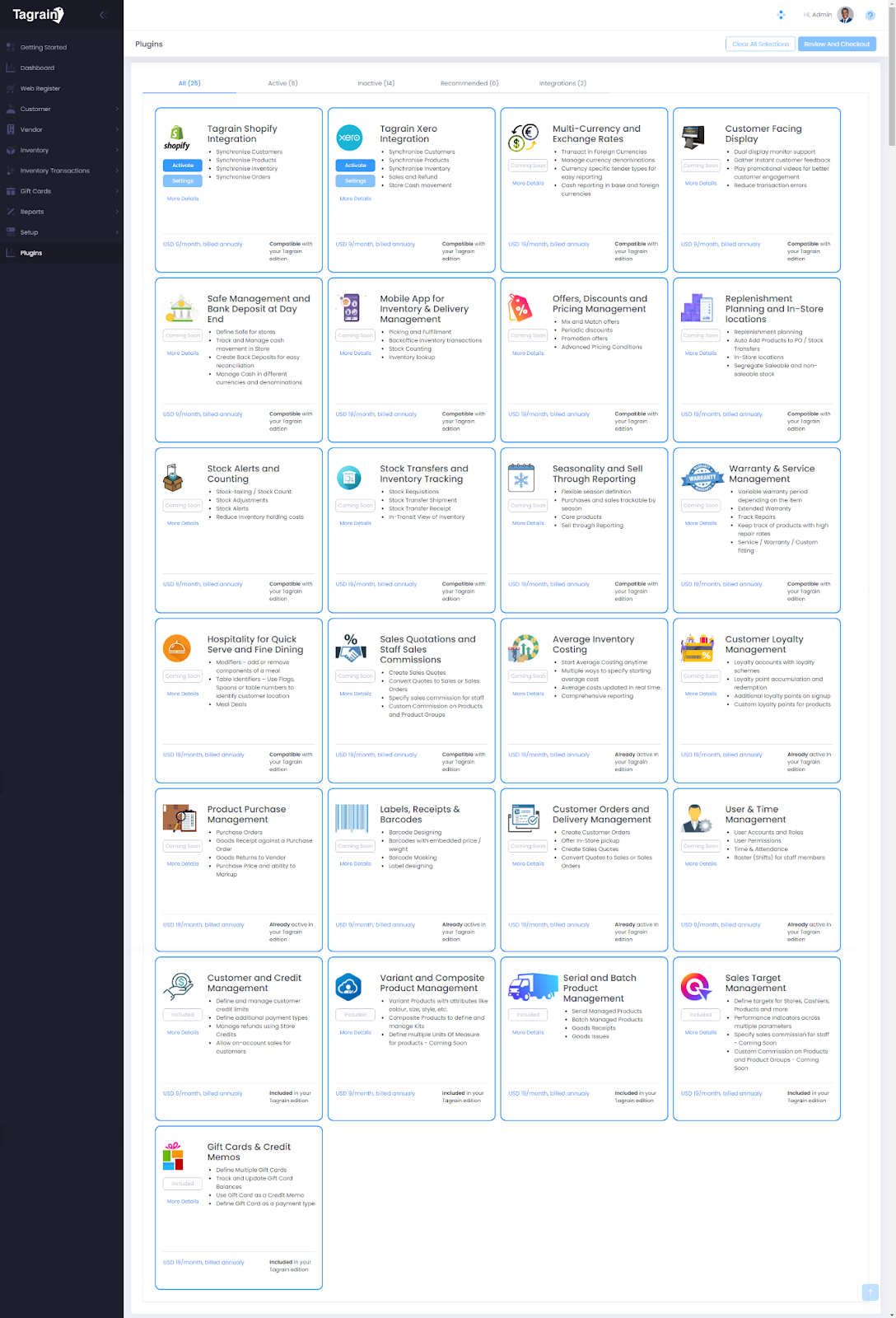Click Customer Loyalty Management icon

point(697,648)
